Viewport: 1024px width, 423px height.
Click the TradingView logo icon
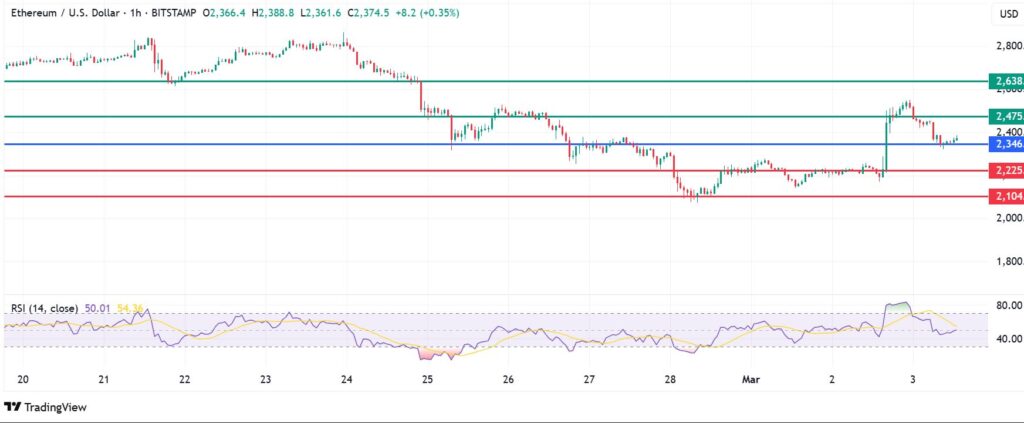[13, 406]
